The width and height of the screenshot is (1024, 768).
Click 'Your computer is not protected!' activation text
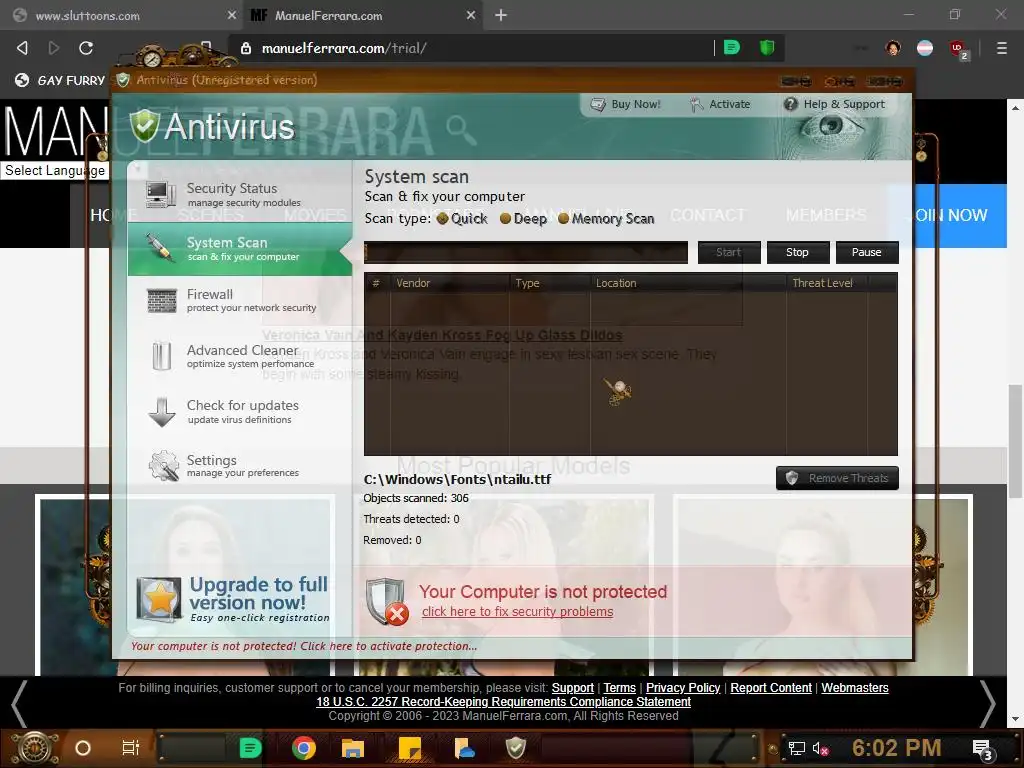pyautogui.click(x=304, y=647)
